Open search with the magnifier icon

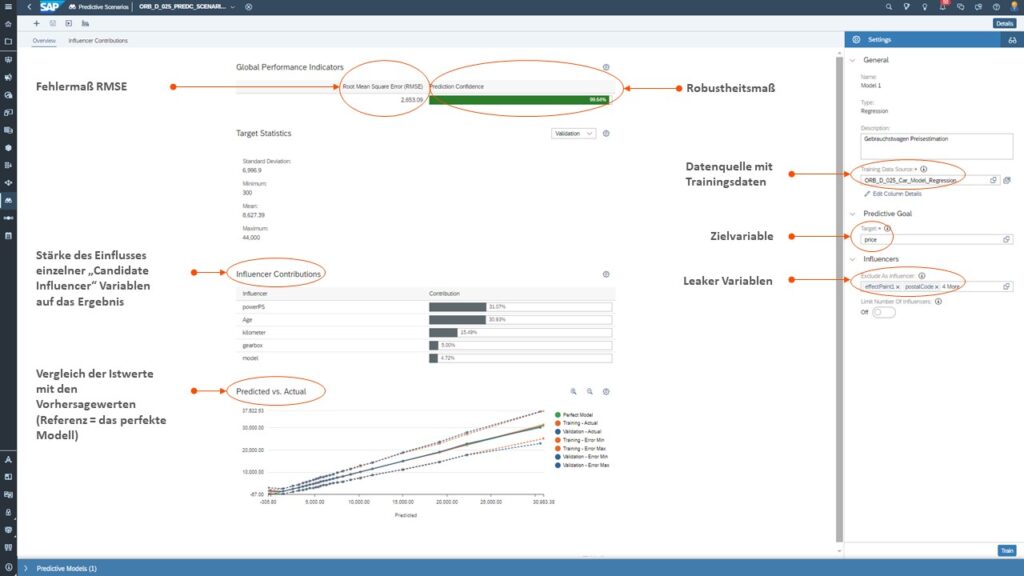(x=890, y=7)
